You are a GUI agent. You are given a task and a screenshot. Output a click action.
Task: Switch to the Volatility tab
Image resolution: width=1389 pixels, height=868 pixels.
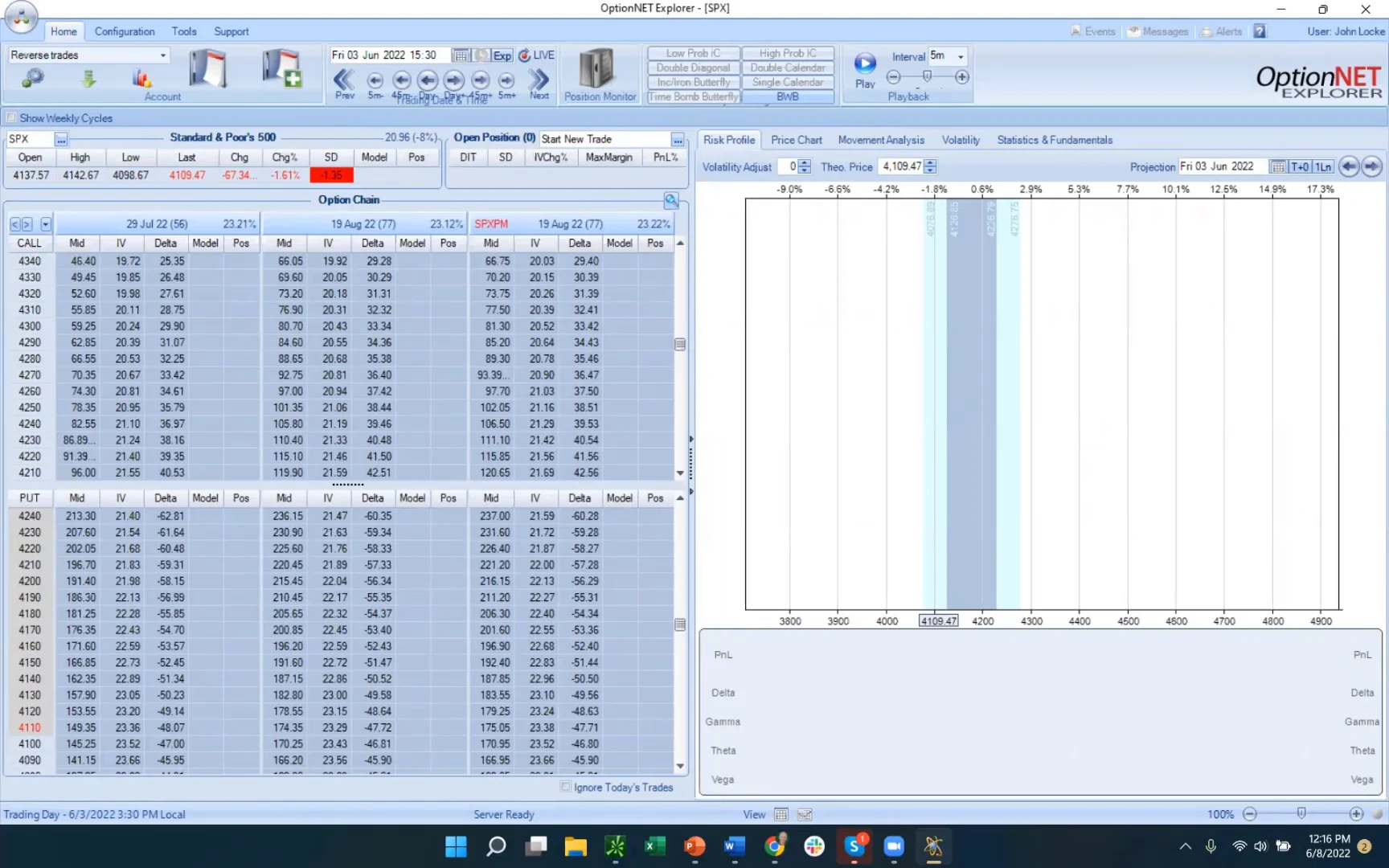coord(961,140)
